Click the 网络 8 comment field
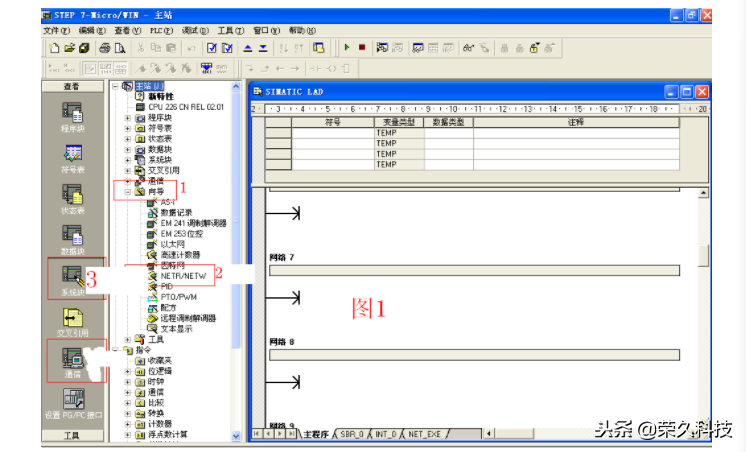 (x=474, y=355)
